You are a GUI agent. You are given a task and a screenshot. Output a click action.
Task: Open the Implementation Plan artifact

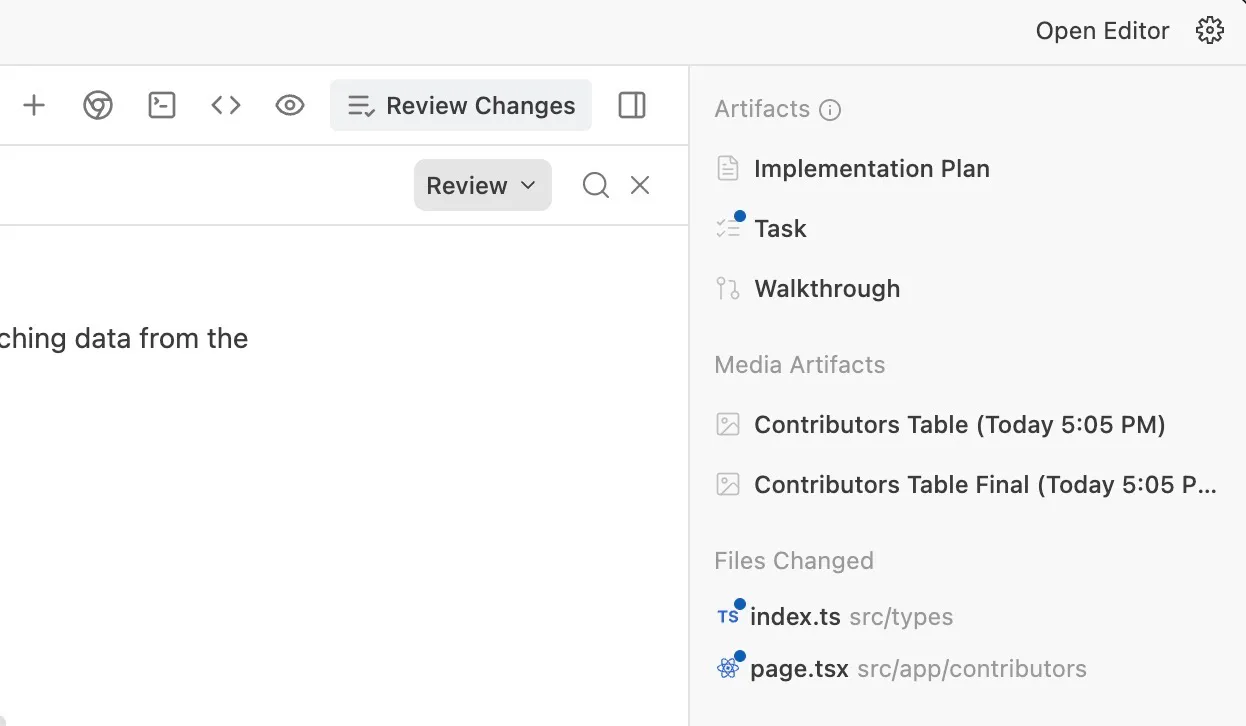(x=871, y=168)
